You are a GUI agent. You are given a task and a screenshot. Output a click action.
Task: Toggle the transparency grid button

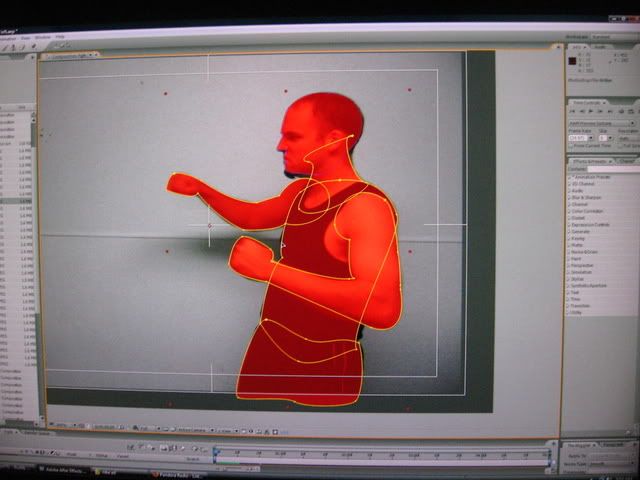(173, 429)
